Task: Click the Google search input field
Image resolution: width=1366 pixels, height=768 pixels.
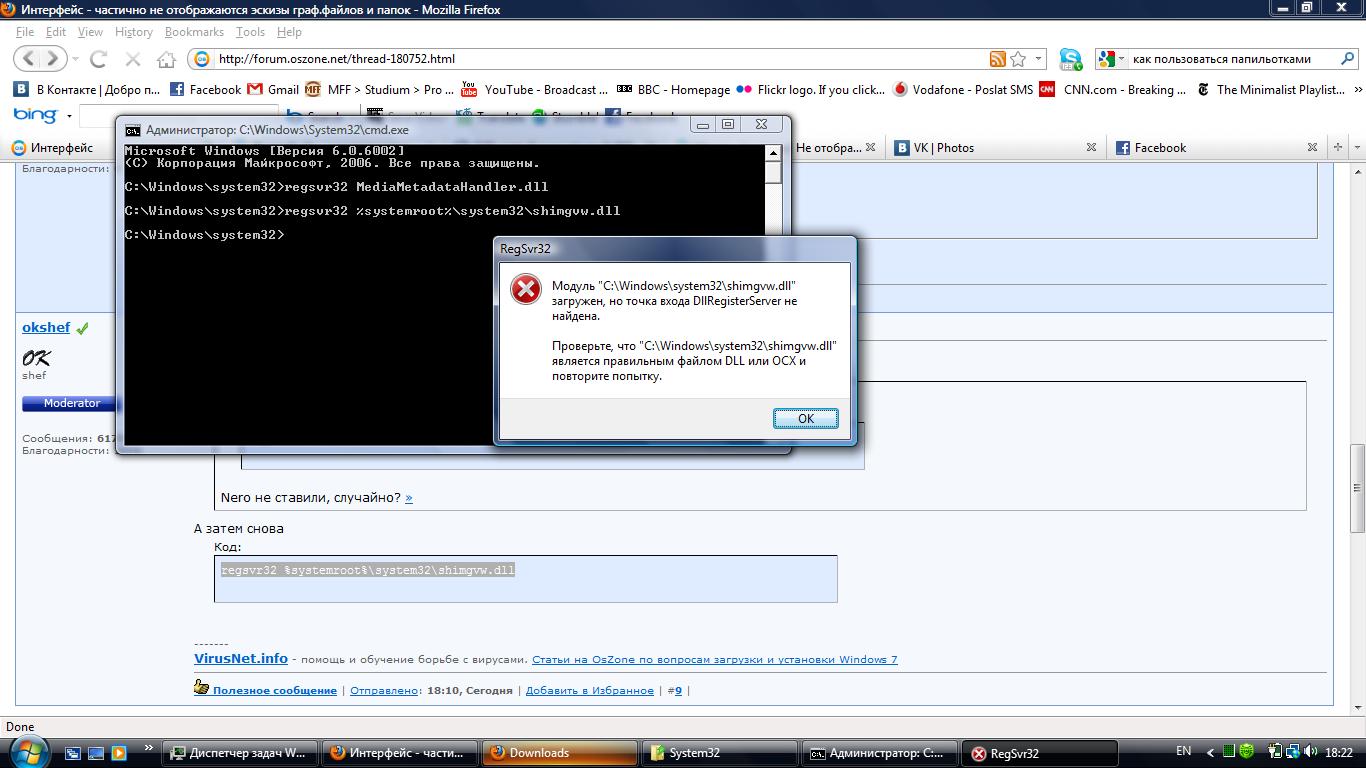Action: point(1236,59)
